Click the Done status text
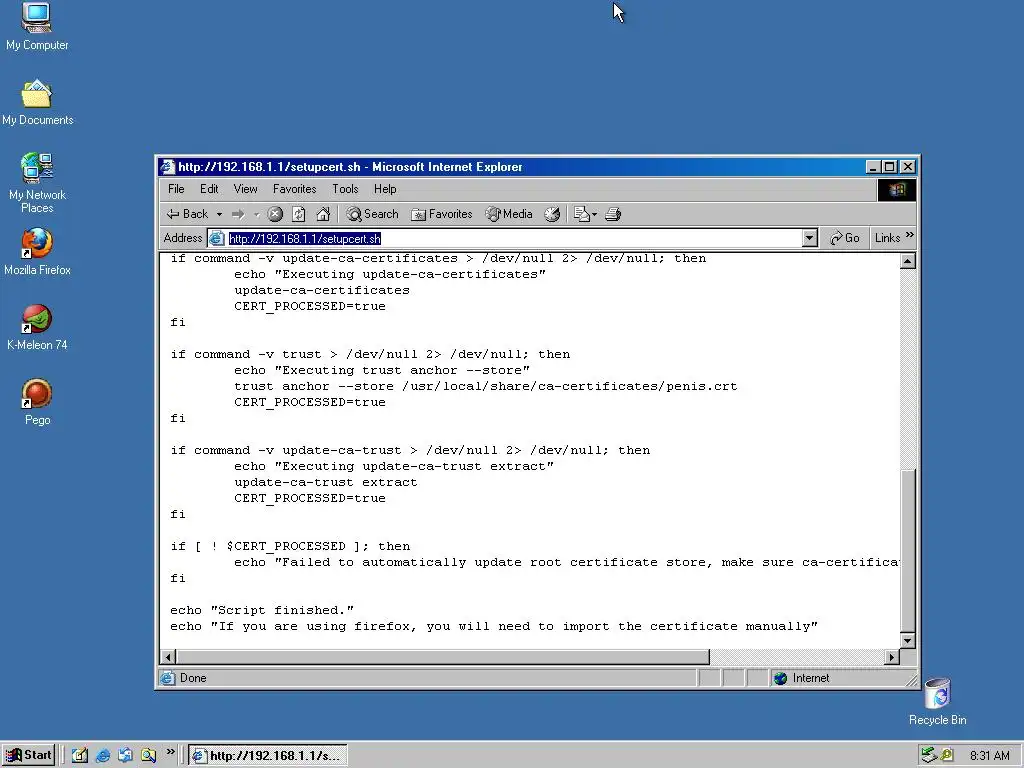The image size is (1024, 768). [193, 679]
